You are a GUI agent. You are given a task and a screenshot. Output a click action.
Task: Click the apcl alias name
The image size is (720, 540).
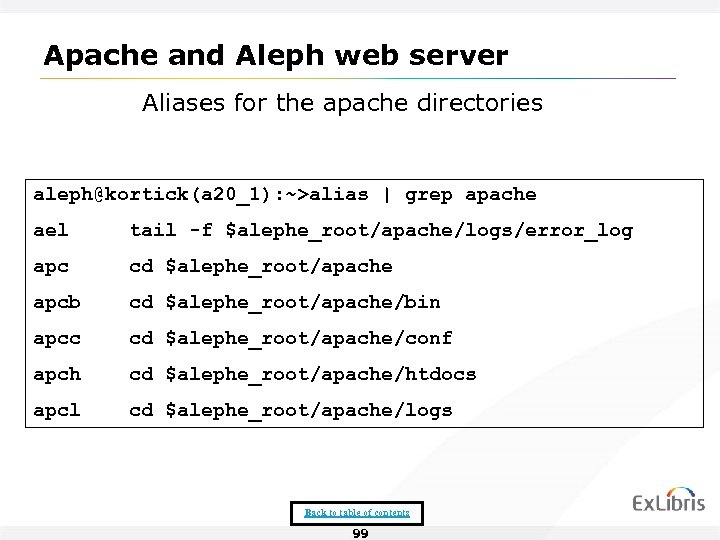click(57, 410)
